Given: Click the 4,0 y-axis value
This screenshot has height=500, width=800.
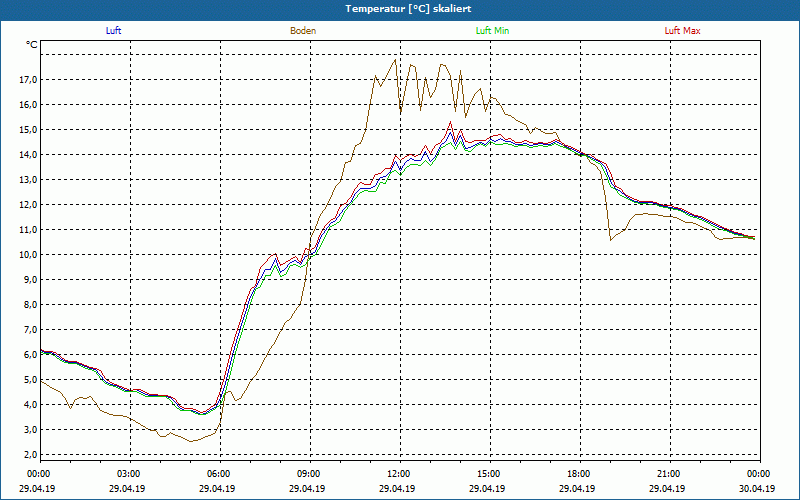Looking at the screenshot, I should click(31, 405).
